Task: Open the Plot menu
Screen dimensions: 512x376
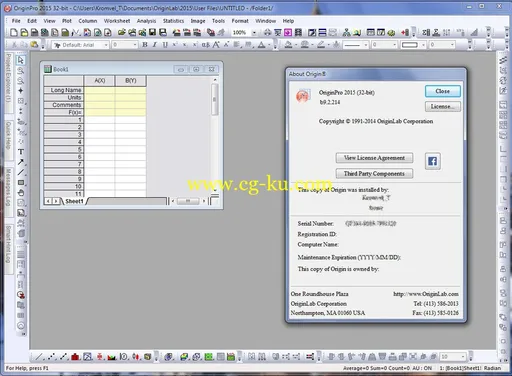Action: (67, 21)
